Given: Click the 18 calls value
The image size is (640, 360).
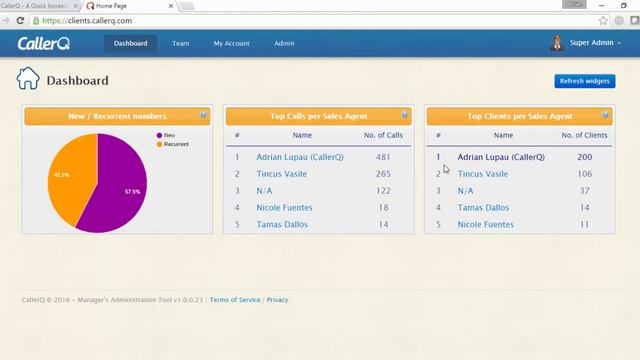Looking at the screenshot, I should [383, 208].
